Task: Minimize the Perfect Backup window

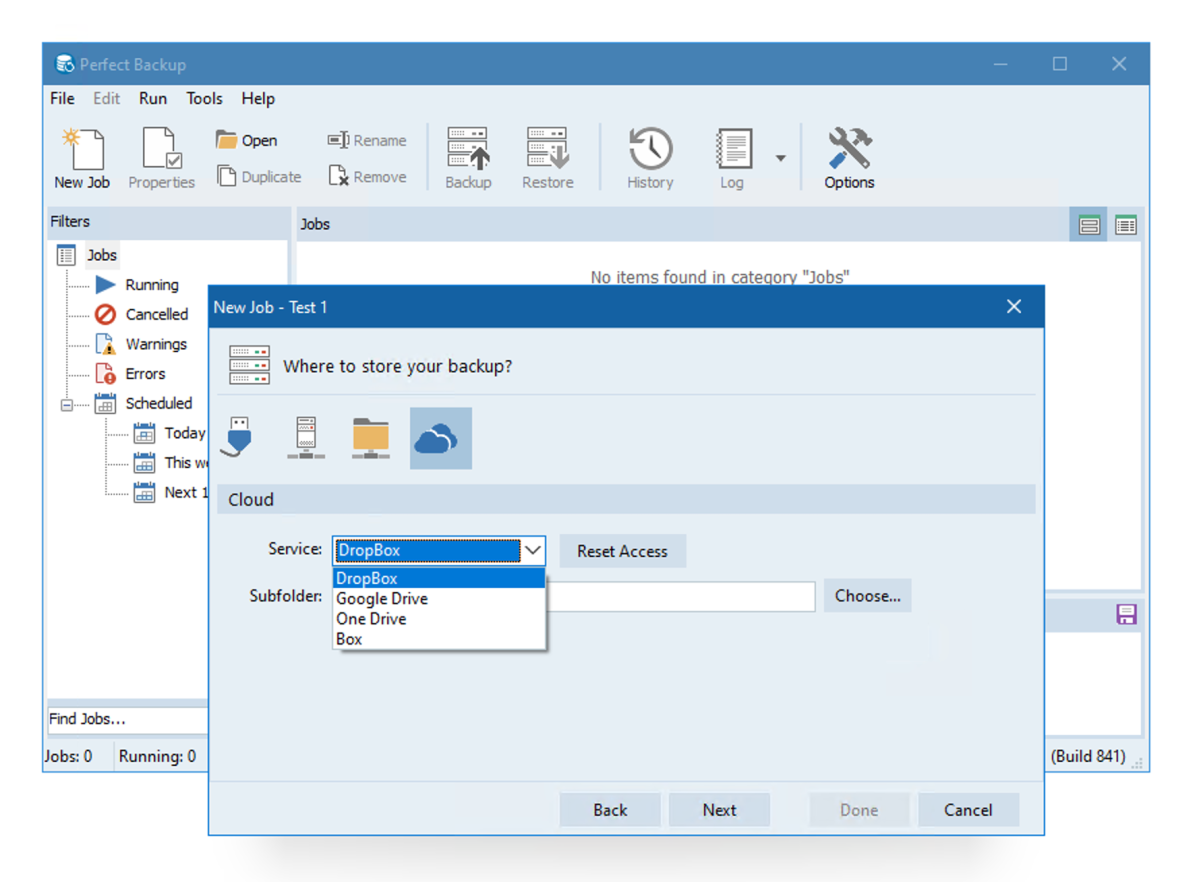Action: [1000, 64]
